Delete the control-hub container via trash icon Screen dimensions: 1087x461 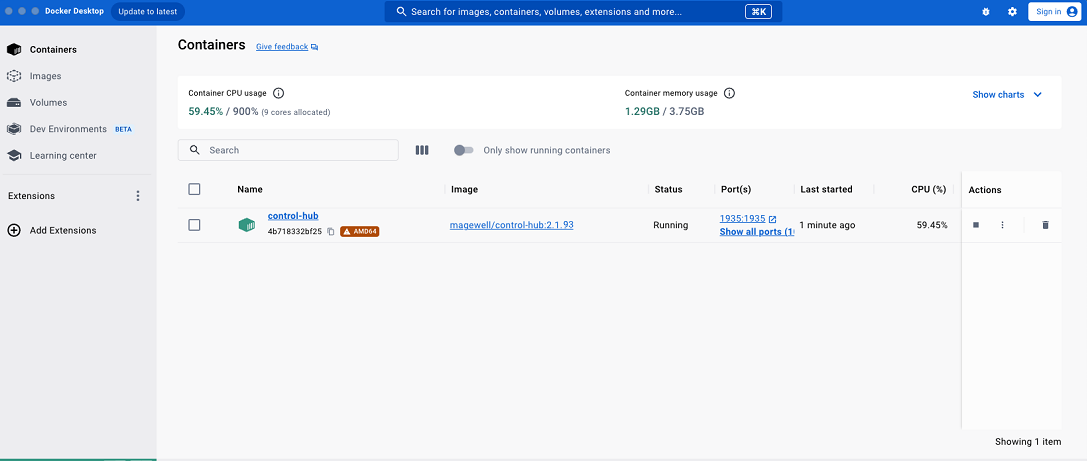tap(1045, 225)
